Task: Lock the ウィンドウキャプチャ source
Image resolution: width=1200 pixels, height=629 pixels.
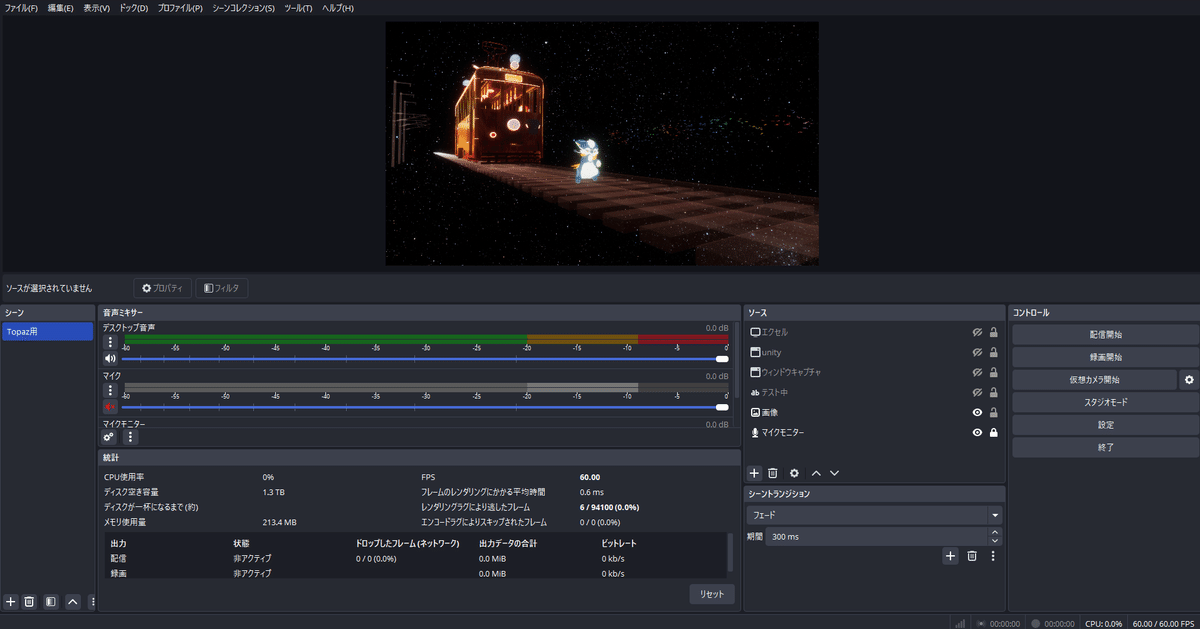Action: tap(993, 372)
